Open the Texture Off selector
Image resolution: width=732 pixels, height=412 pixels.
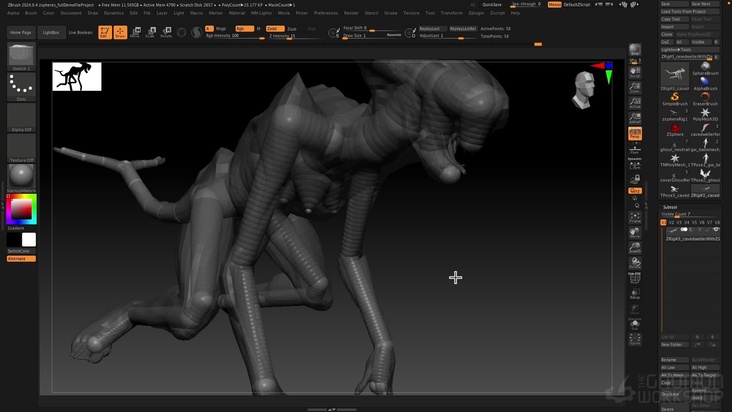21,148
